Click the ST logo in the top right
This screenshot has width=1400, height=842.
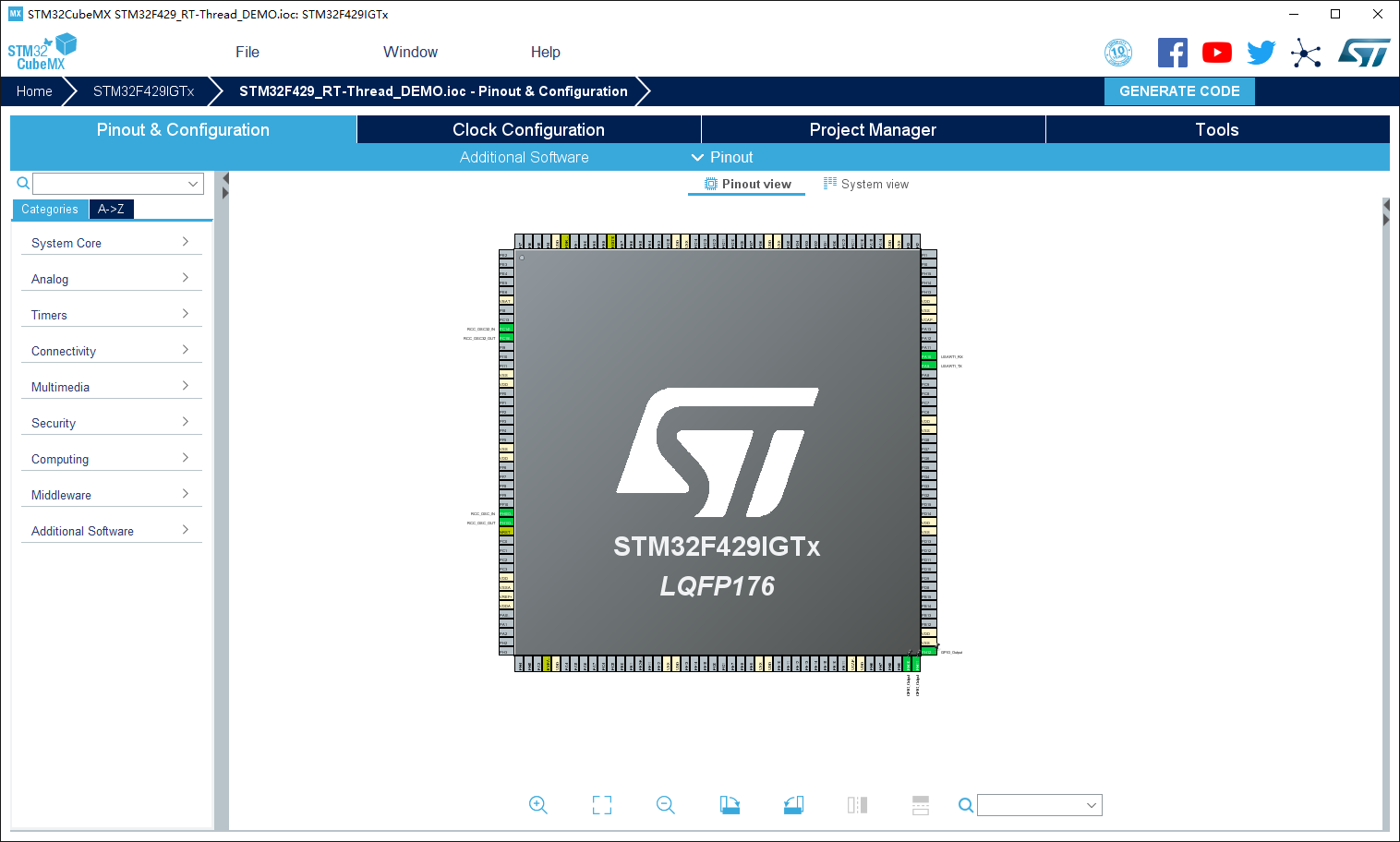[x=1364, y=52]
